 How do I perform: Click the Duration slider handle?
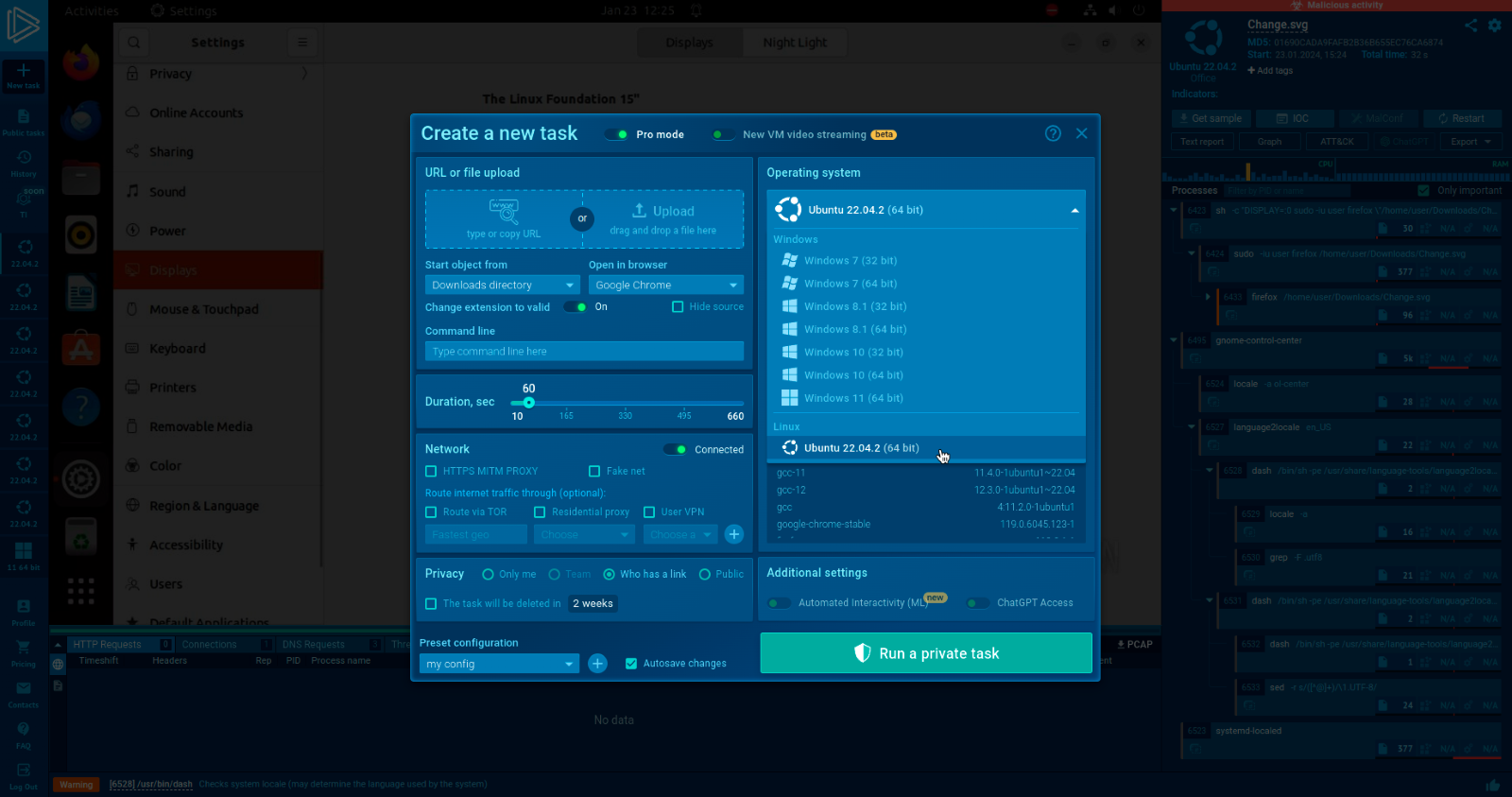(x=529, y=403)
